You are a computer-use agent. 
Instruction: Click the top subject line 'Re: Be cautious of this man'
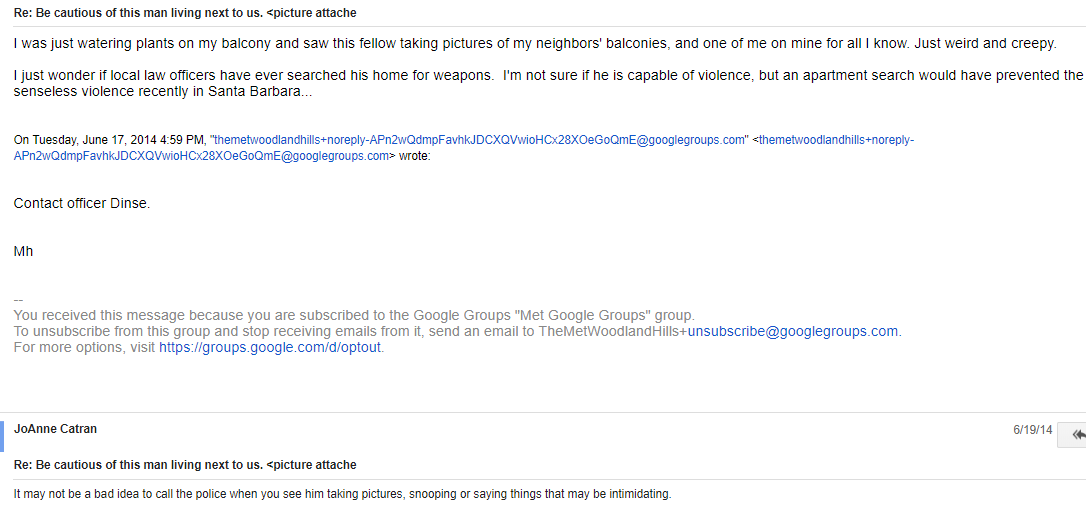185,13
